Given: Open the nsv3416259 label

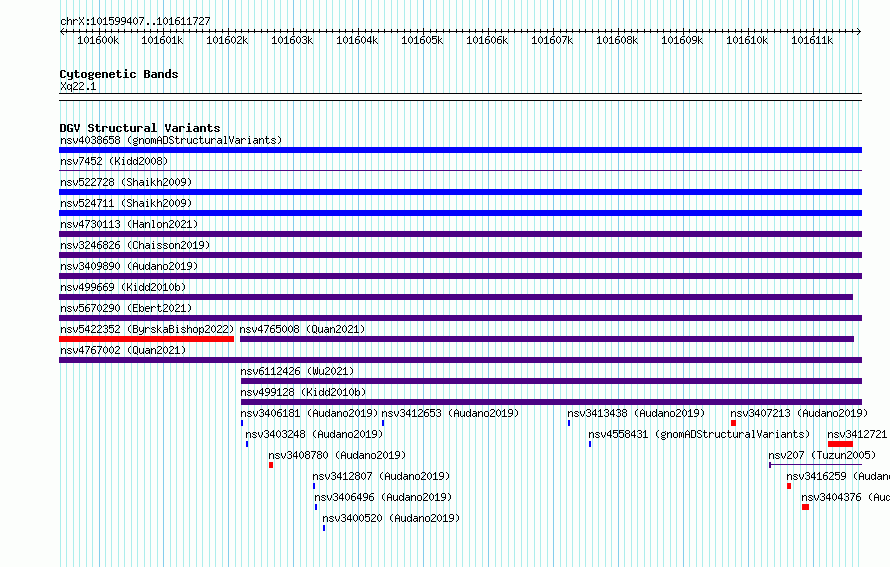Looking at the screenshot, I should click(838, 476).
